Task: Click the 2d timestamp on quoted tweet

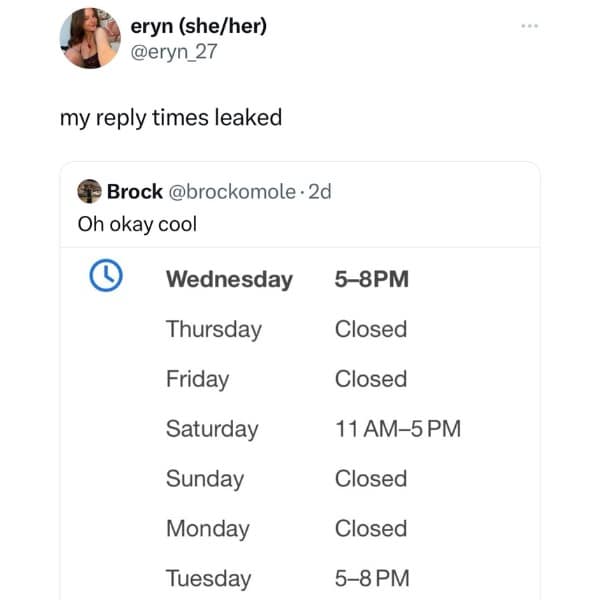Action: coord(320,191)
